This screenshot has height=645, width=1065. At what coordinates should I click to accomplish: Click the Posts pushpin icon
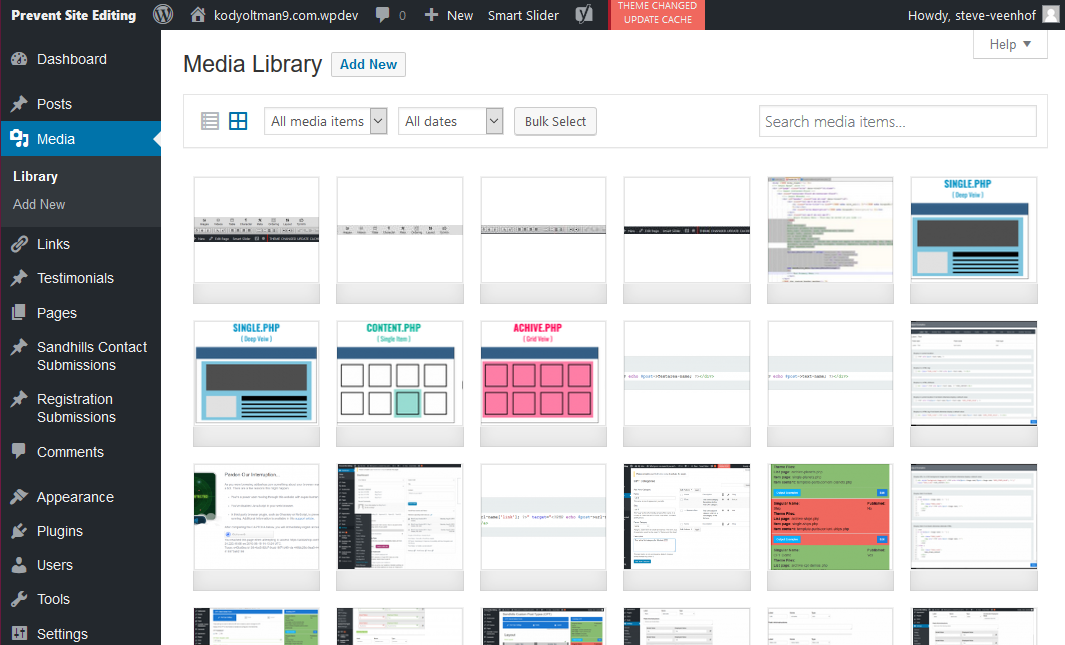[x=19, y=104]
